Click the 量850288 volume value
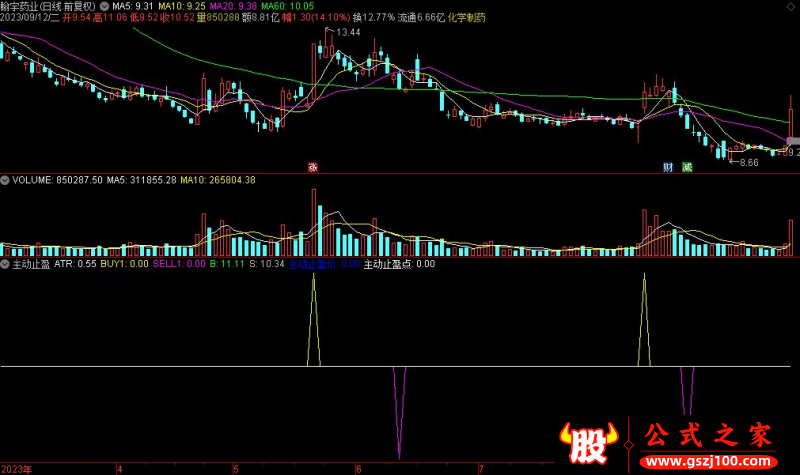800x475 pixels. pyautogui.click(x=218, y=17)
